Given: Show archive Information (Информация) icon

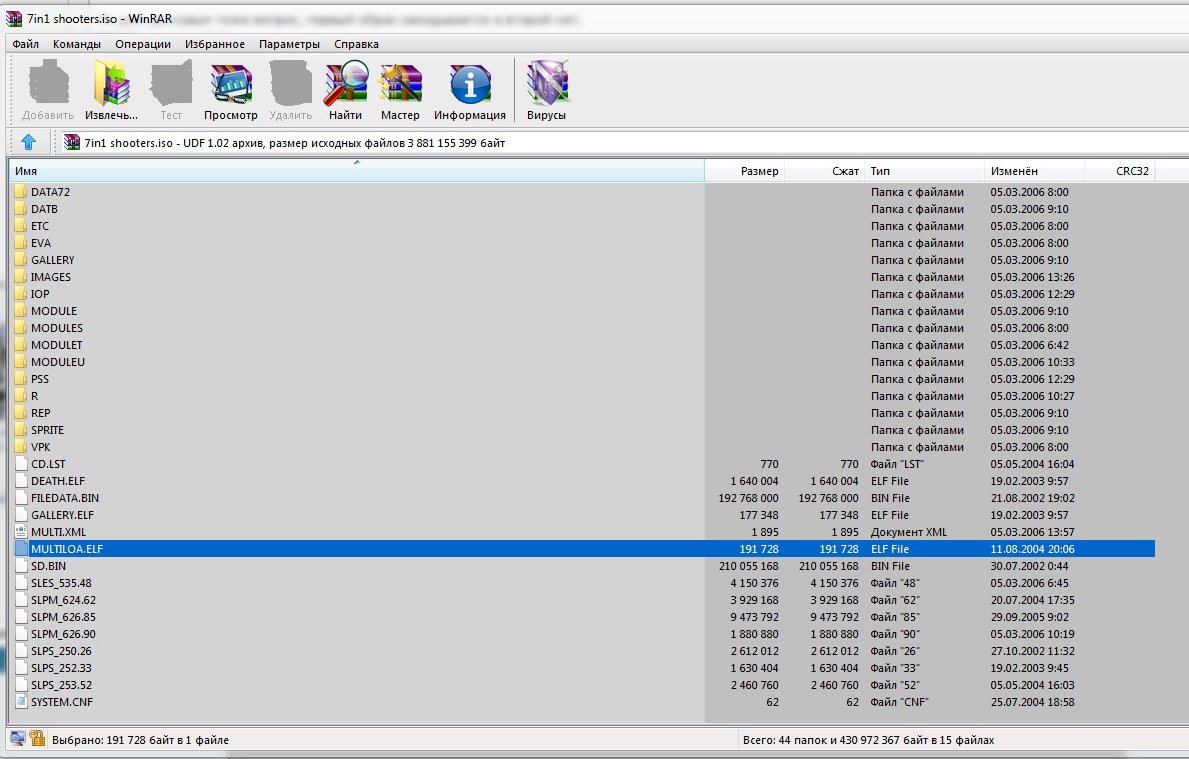Looking at the screenshot, I should [469, 90].
